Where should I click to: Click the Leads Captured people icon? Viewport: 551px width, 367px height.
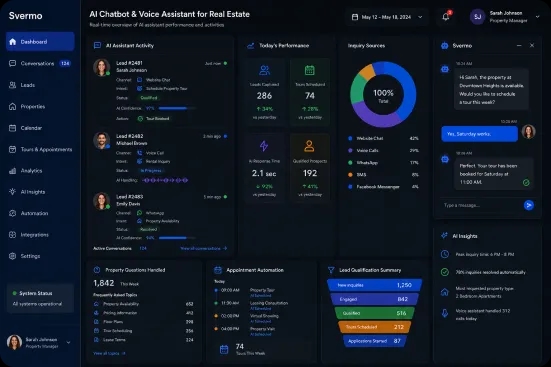pos(264,70)
